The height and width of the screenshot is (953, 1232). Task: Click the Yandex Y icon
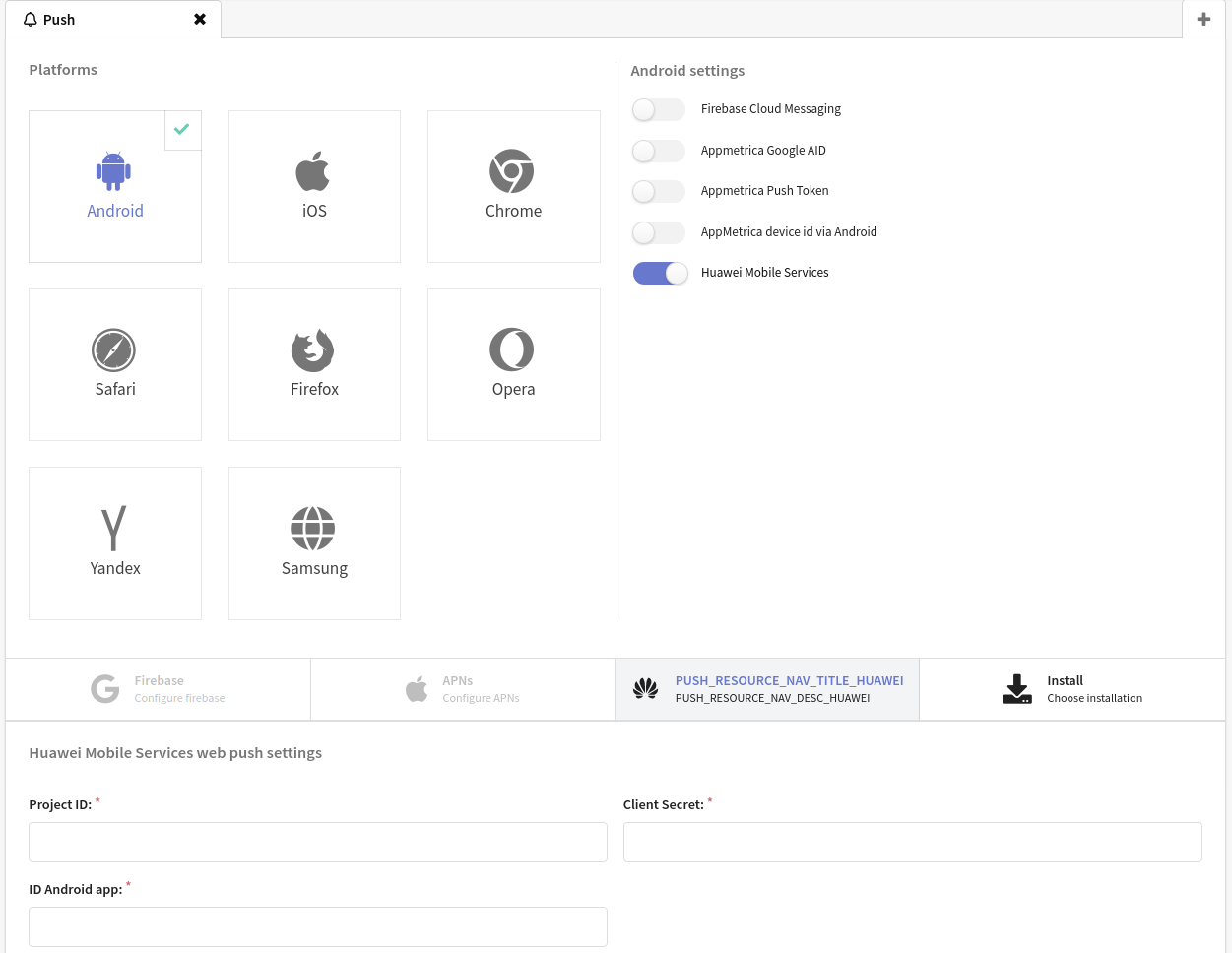coord(114,529)
